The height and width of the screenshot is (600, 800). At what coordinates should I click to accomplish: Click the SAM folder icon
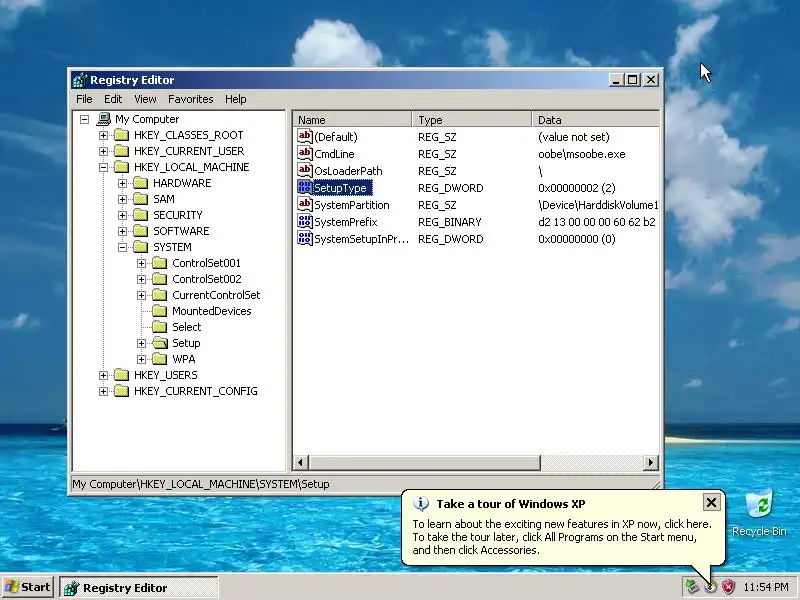[140, 199]
